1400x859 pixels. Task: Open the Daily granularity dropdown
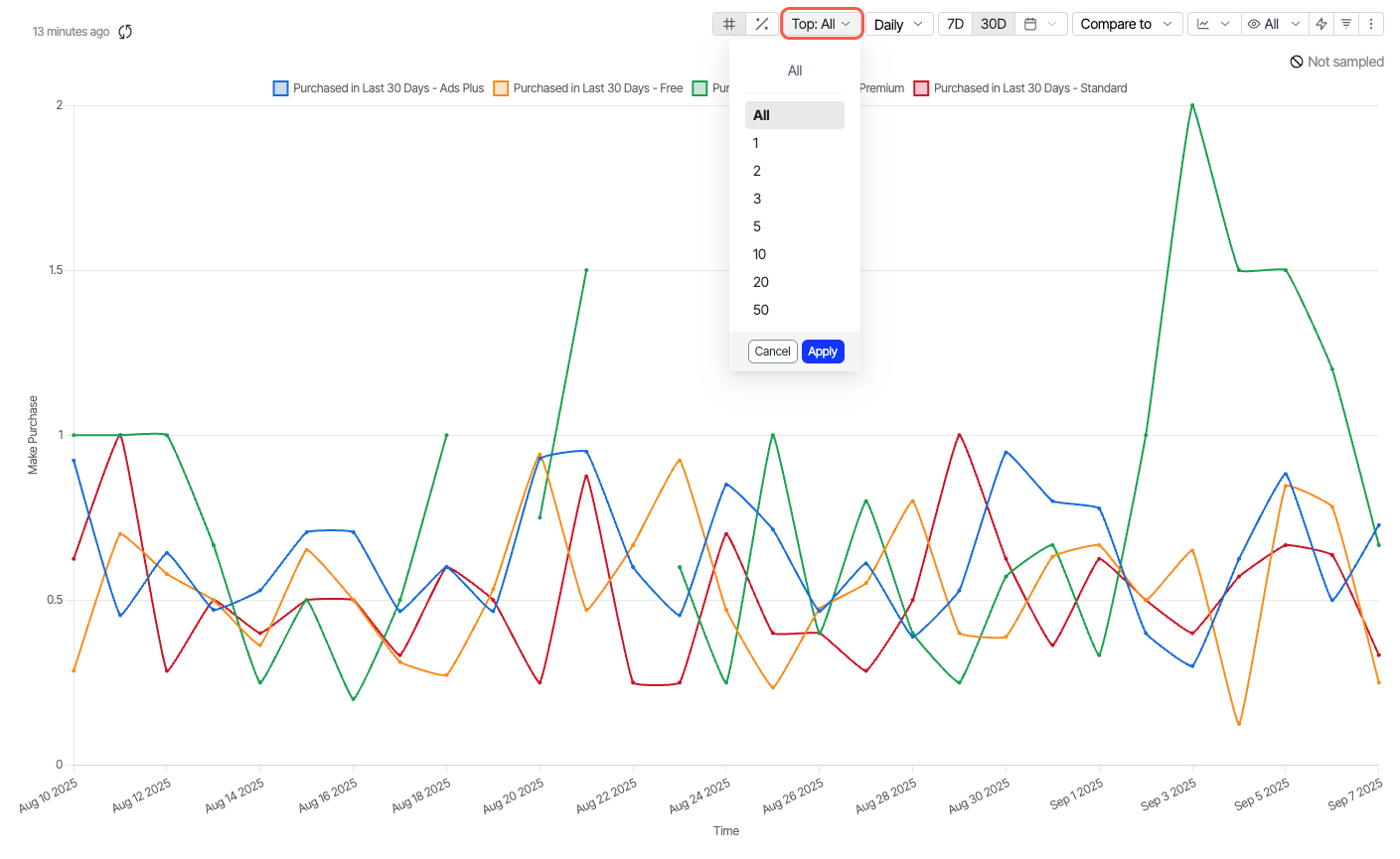tap(898, 24)
